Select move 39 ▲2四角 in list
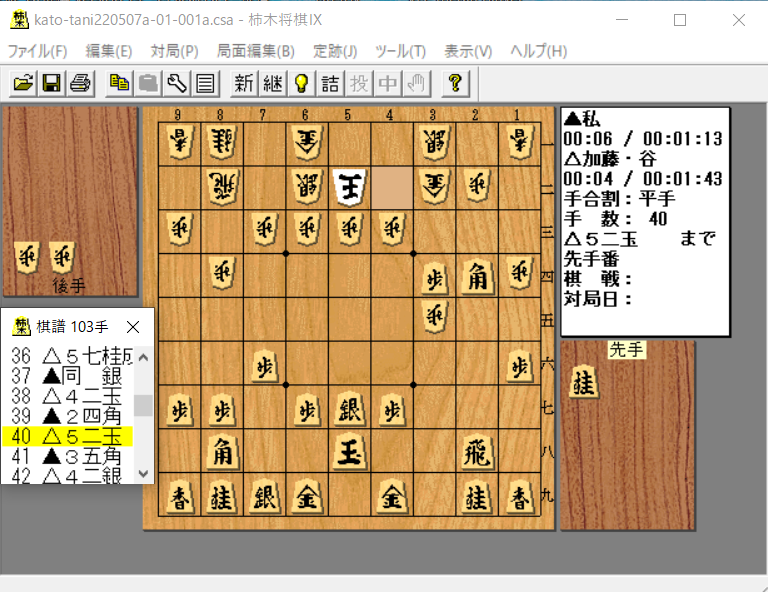Screen dimensions: 768x592 [68, 416]
